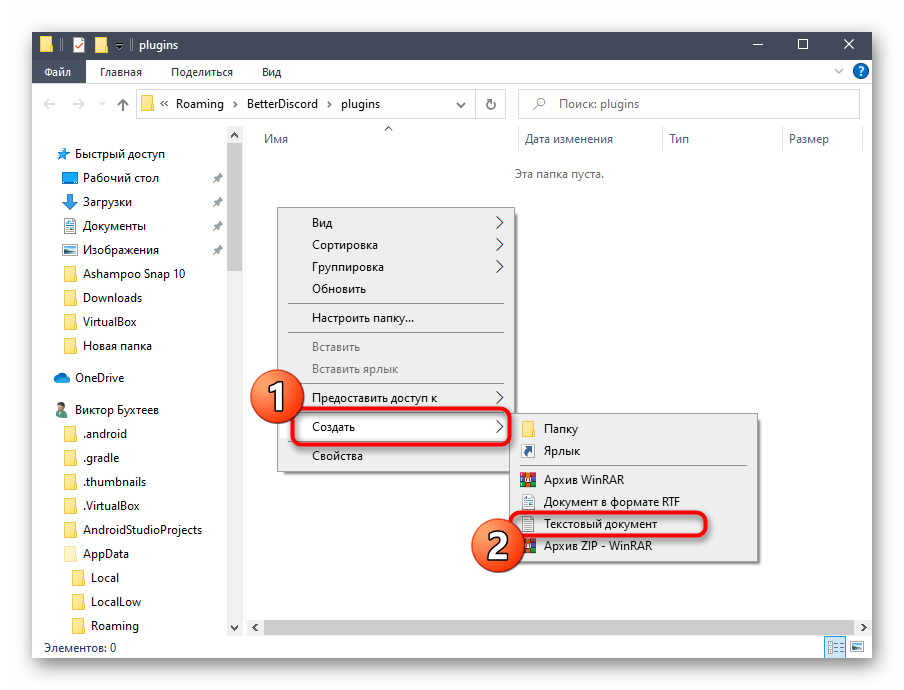Click New folder icon in quick access toolbar

click(x=101, y=45)
